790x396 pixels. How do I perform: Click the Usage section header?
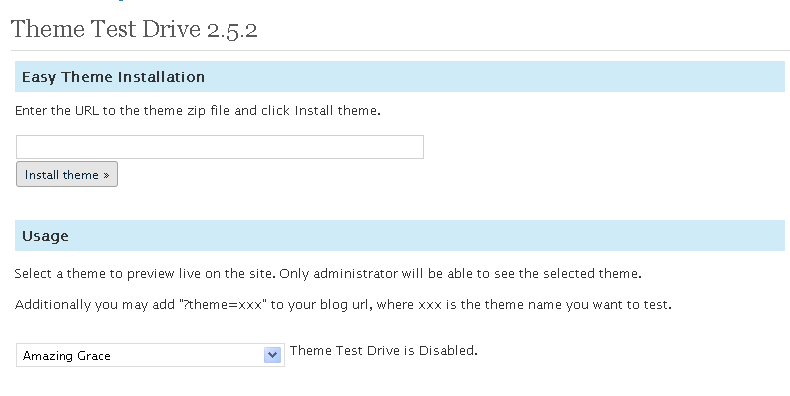(x=400, y=235)
